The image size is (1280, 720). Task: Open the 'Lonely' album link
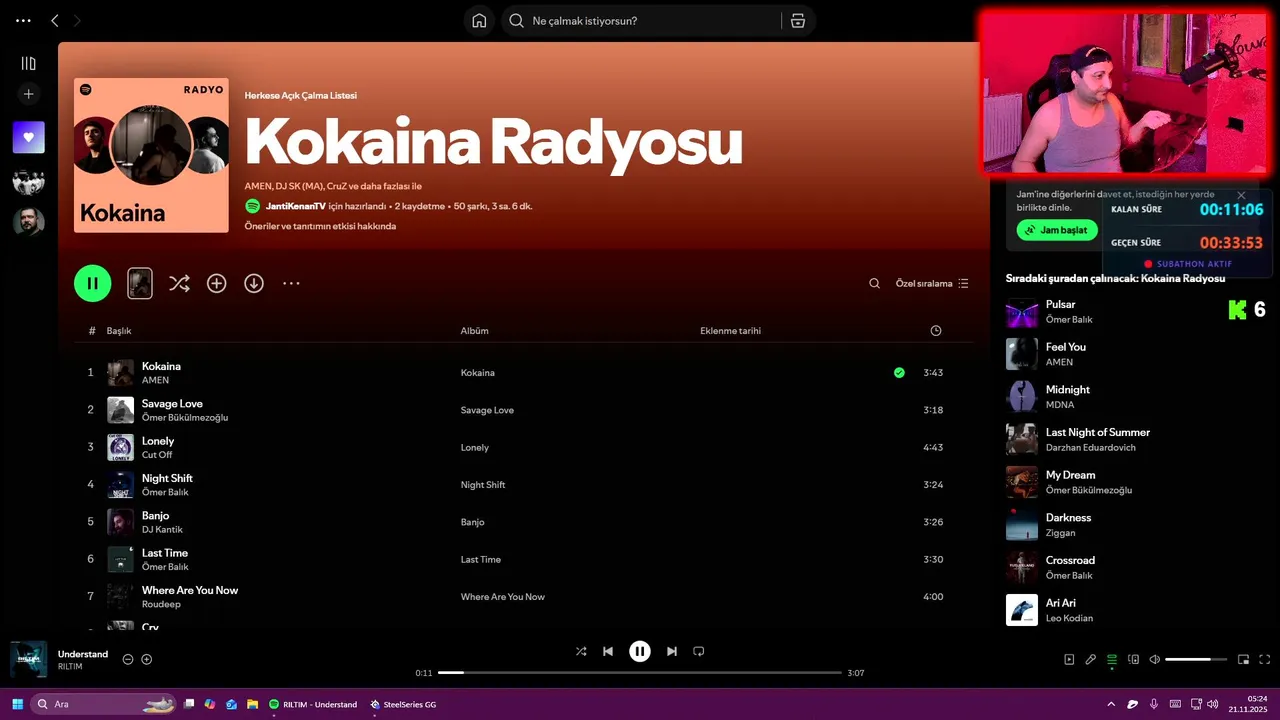pos(475,447)
